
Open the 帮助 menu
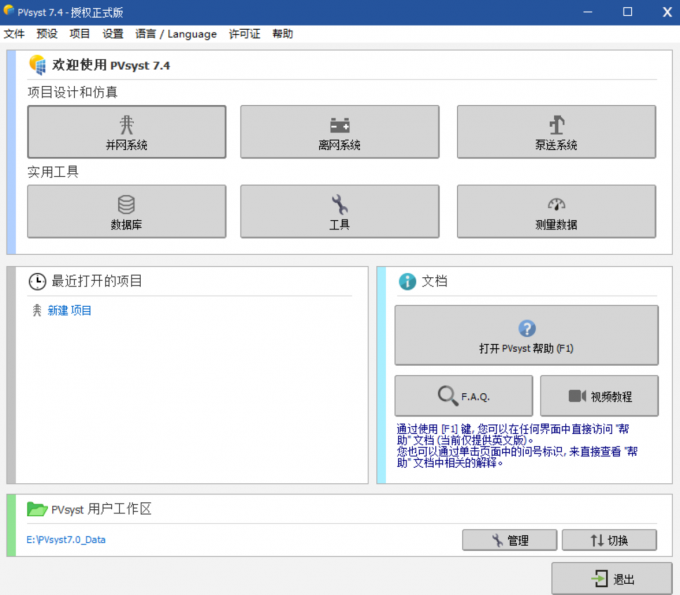283,34
